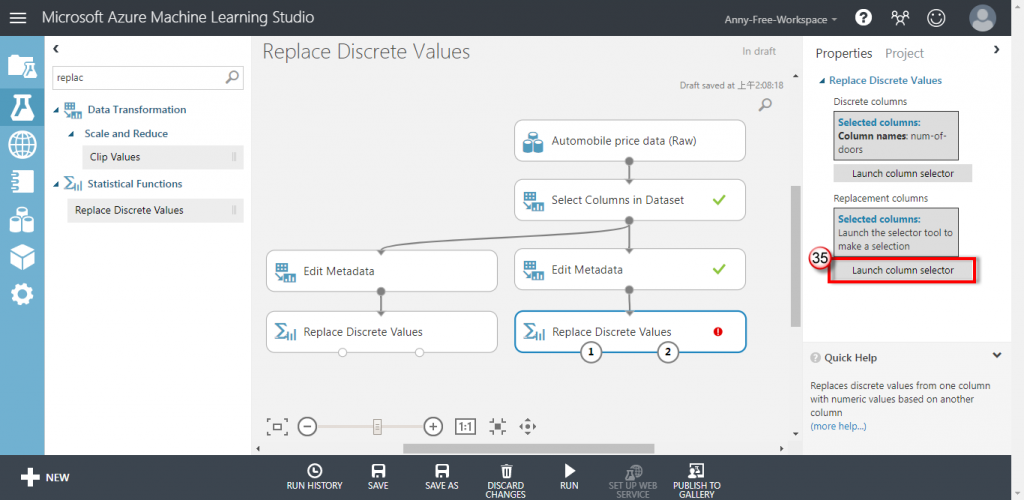Collapse the Quick Help section
The width and height of the screenshot is (1024, 500).
[x=997, y=356]
